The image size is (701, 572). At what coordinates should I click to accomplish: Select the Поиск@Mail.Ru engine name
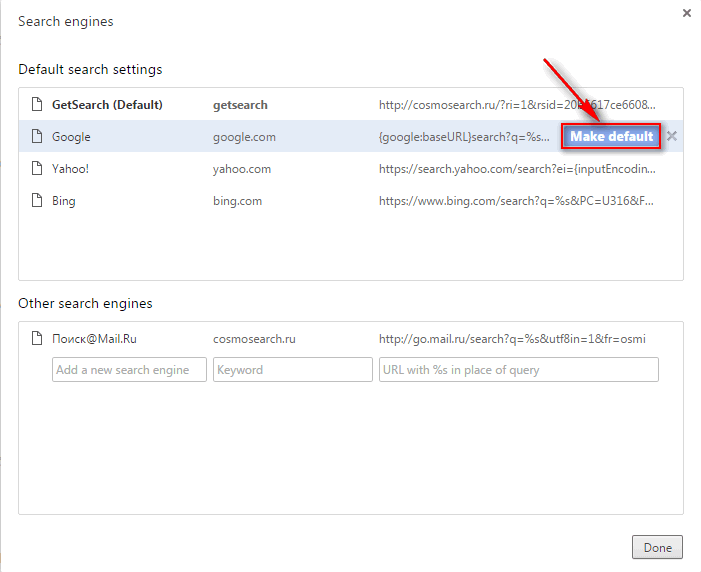(94, 339)
